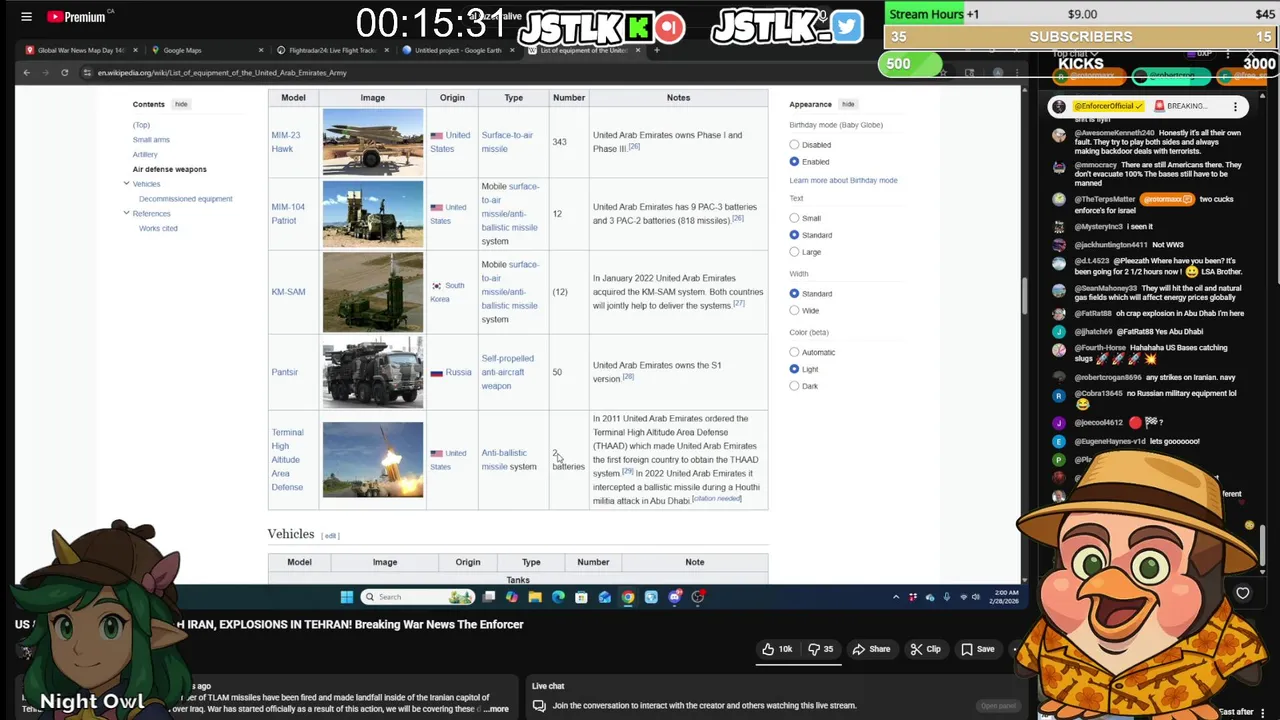The width and height of the screenshot is (1280, 720).
Task: Save the video to a playlist
Action: [x=977, y=649]
